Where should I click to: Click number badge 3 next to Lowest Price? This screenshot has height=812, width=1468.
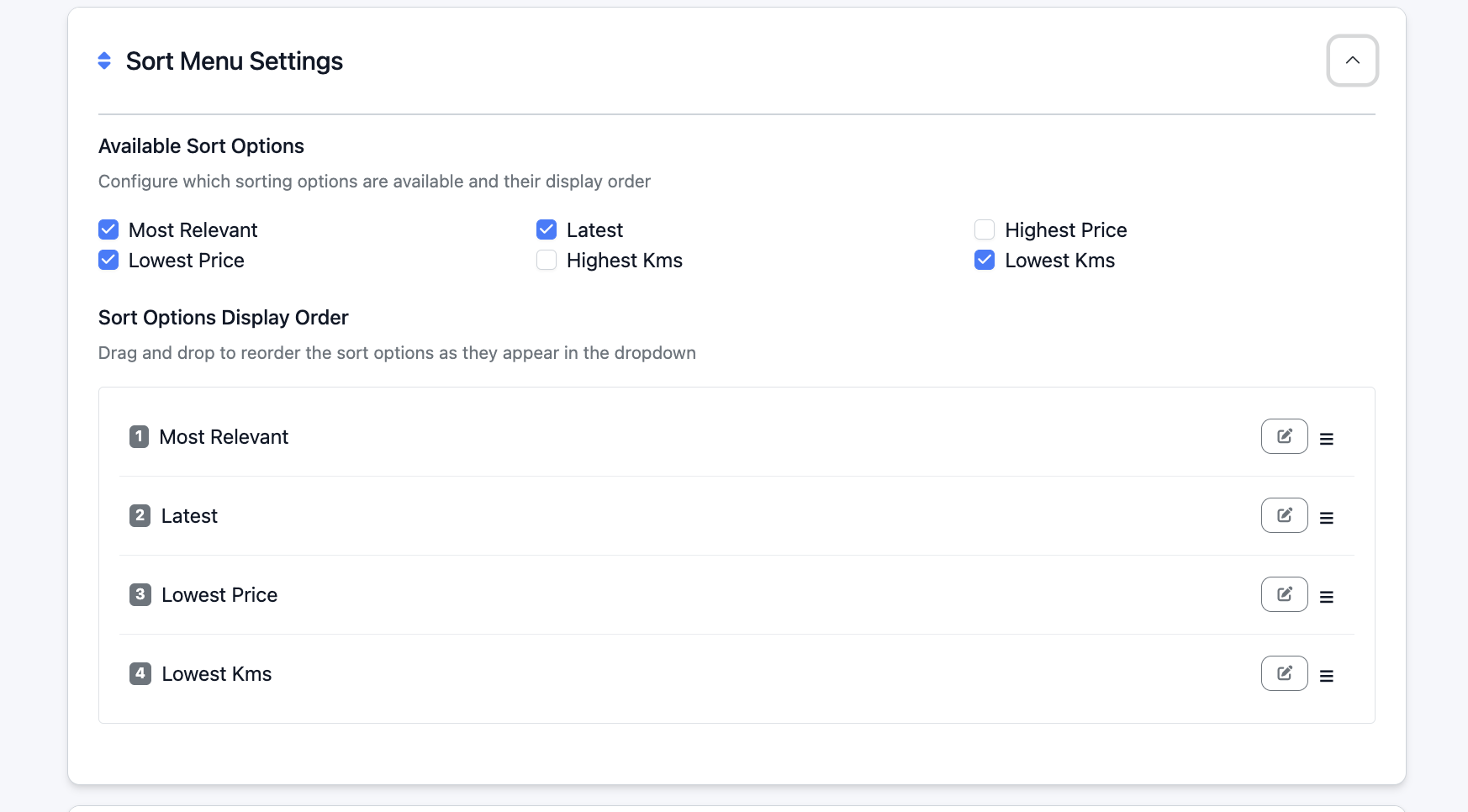(140, 594)
